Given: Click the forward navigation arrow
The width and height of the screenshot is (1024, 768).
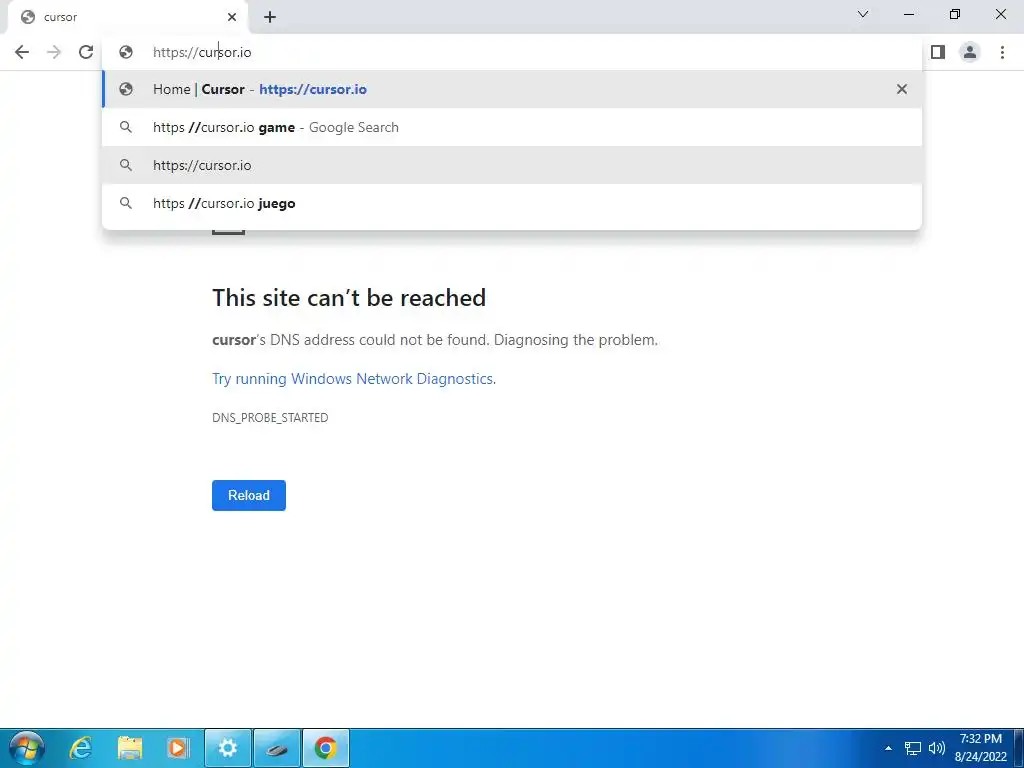Looking at the screenshot, I should (x=54, y=52).
